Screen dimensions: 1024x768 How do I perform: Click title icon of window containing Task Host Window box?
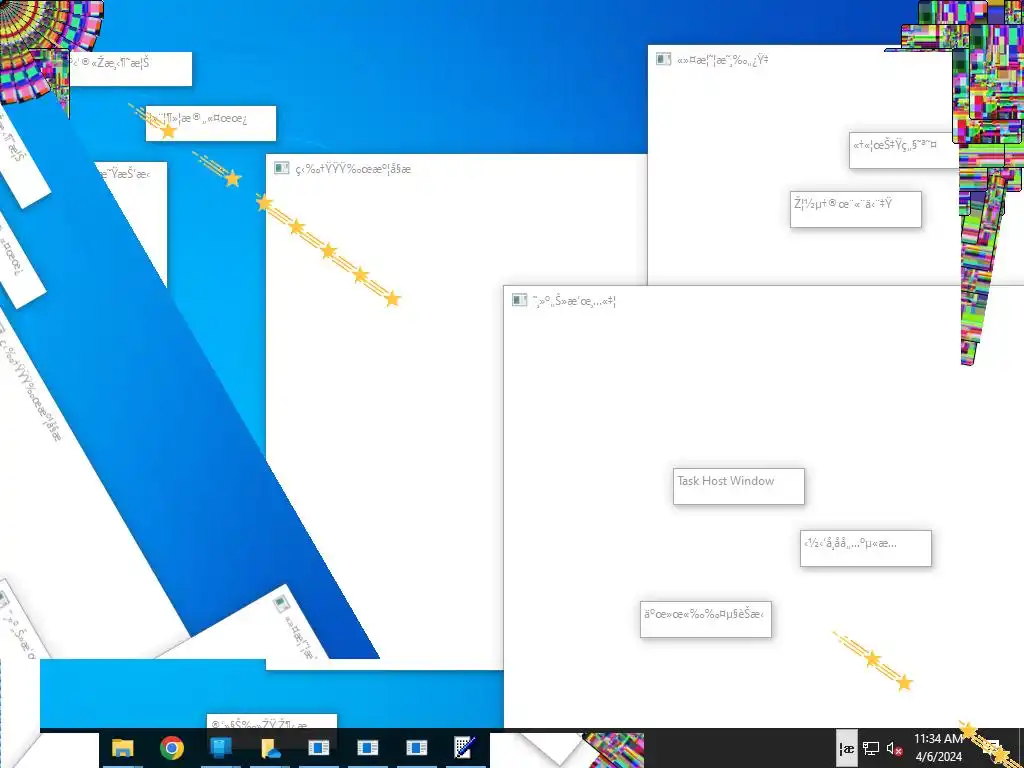point(519,300)
